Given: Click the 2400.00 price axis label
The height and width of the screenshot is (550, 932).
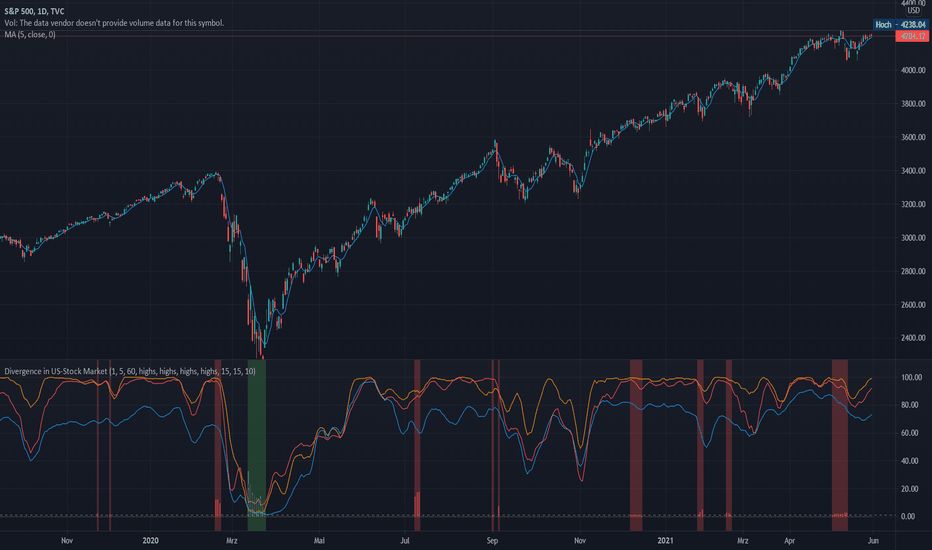Looking at the screenshot, I should (913, 338).
